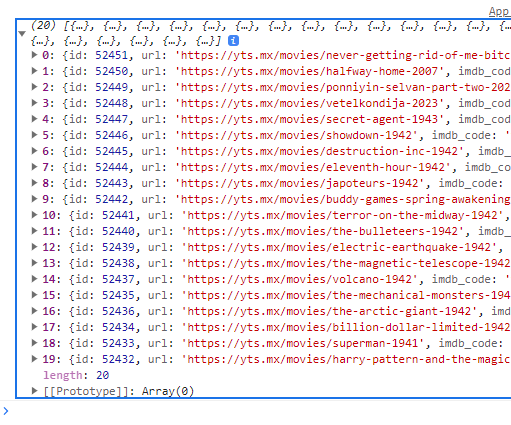The width and height of the screenshot is (511, 425).
Task: Expand the [[Prototype]] Array(0) entry
Action: (34, 391)
